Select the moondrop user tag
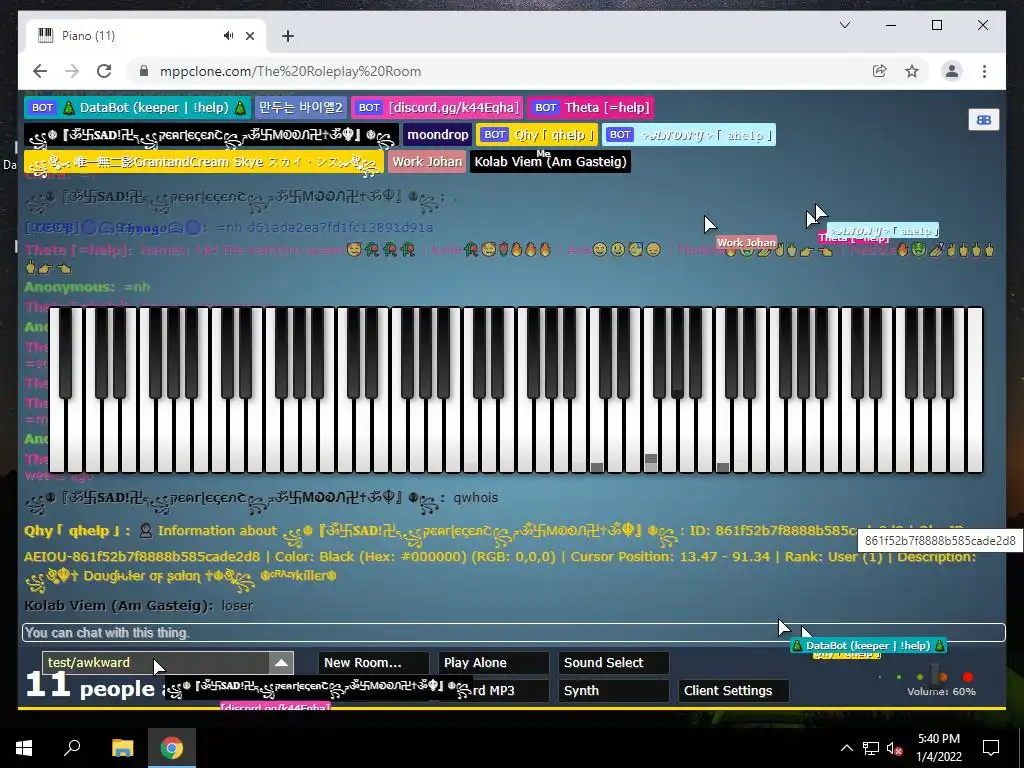 coord(438,135)
